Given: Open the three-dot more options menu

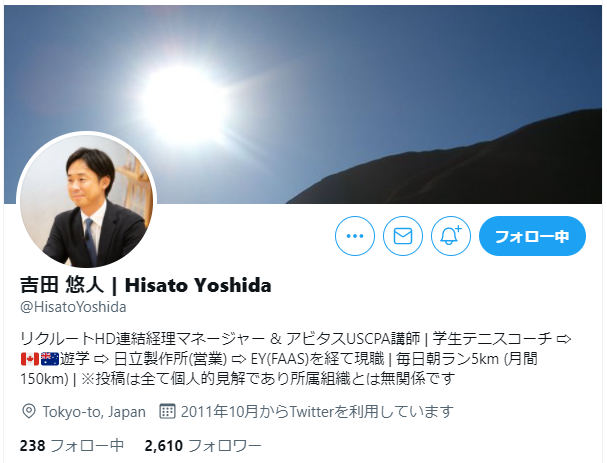Looking at the screenshot, I should pos(355,236).
